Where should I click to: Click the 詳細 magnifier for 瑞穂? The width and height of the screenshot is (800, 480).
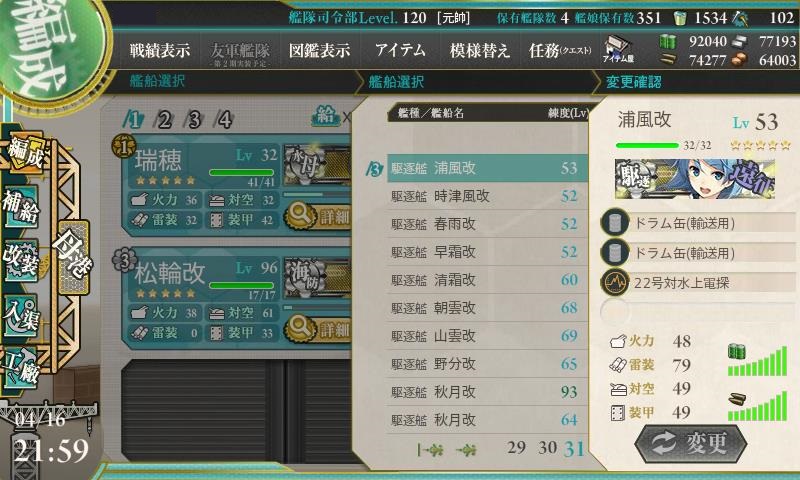click(x=318, y=216)
